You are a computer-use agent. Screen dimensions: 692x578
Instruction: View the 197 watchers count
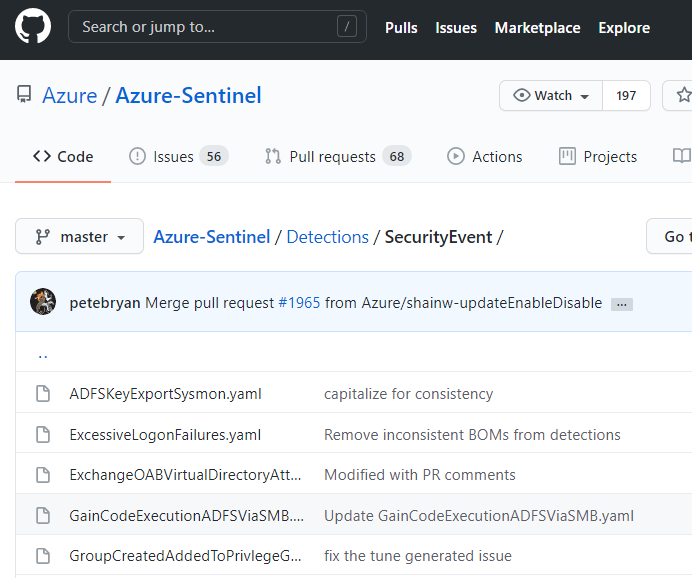pyautogui.click(x=626, y=95)
